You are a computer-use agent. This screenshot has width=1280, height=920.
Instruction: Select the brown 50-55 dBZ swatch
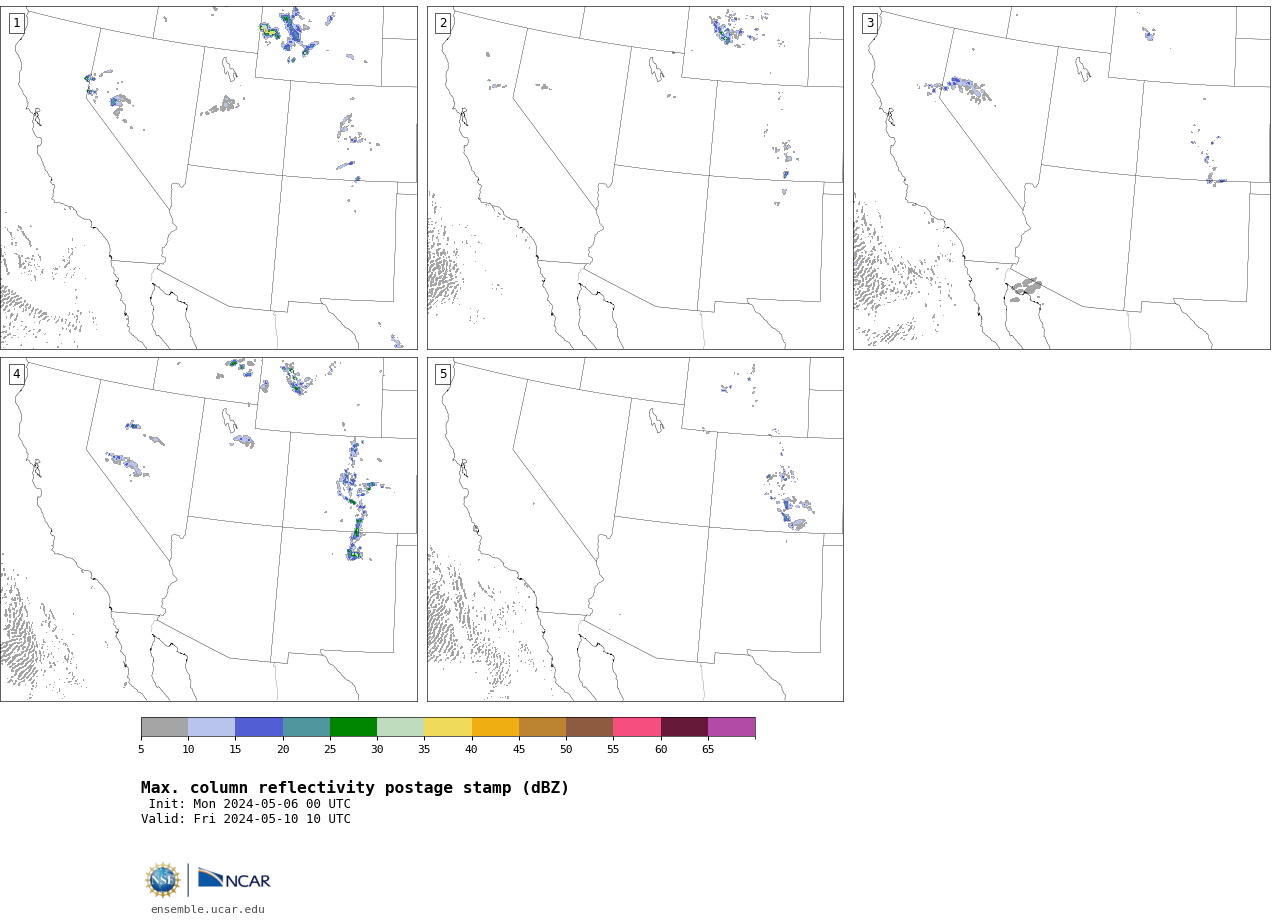[590, 727]
